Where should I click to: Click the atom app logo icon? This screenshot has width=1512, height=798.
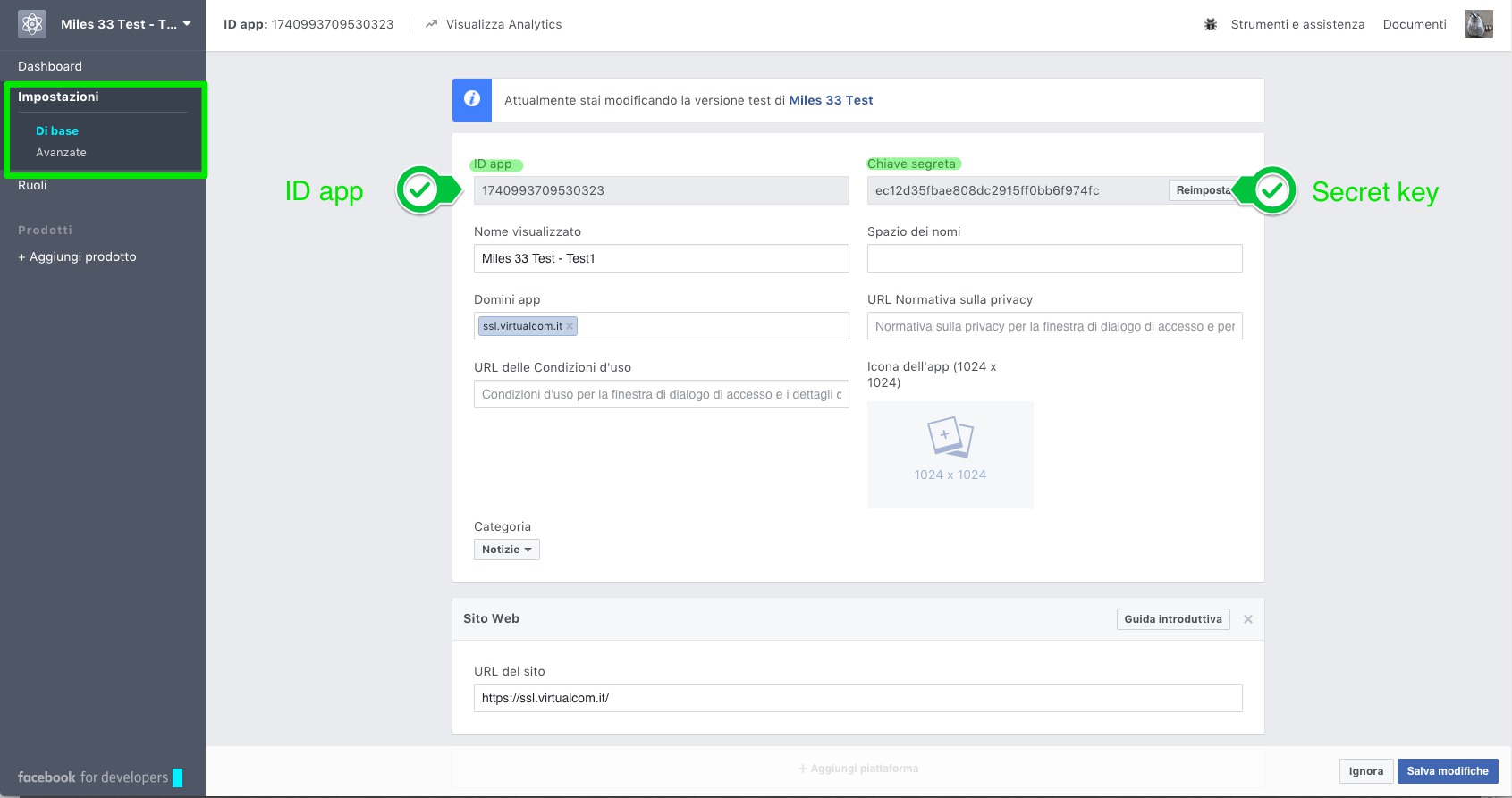point(32,24)
